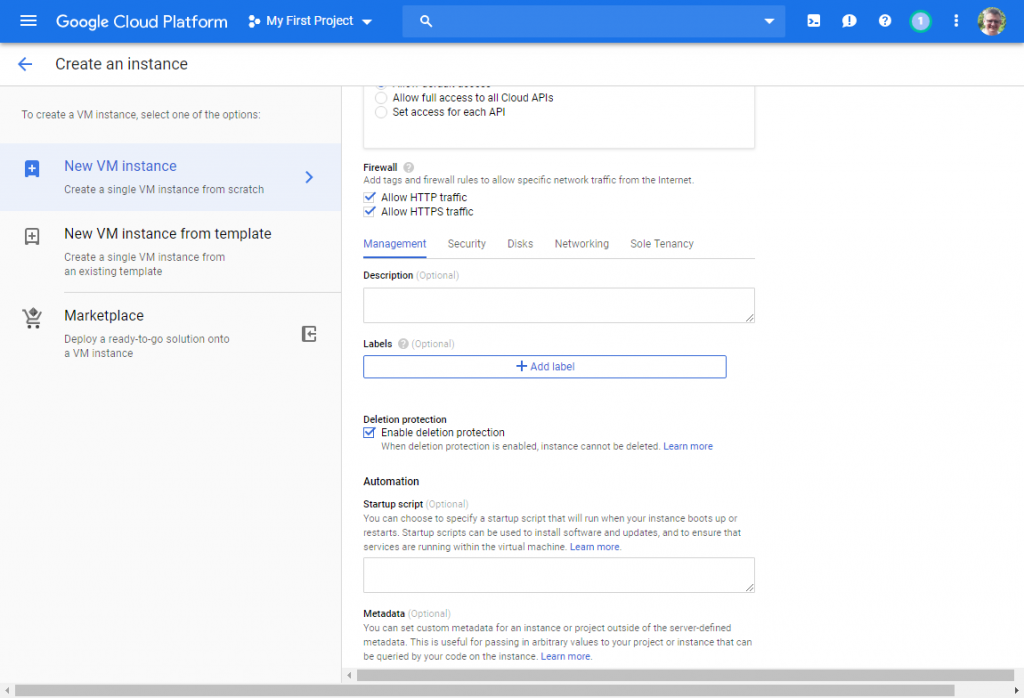Open the help question mark icon
This screenshot has width=1024, height=698.
pos(885,21)
